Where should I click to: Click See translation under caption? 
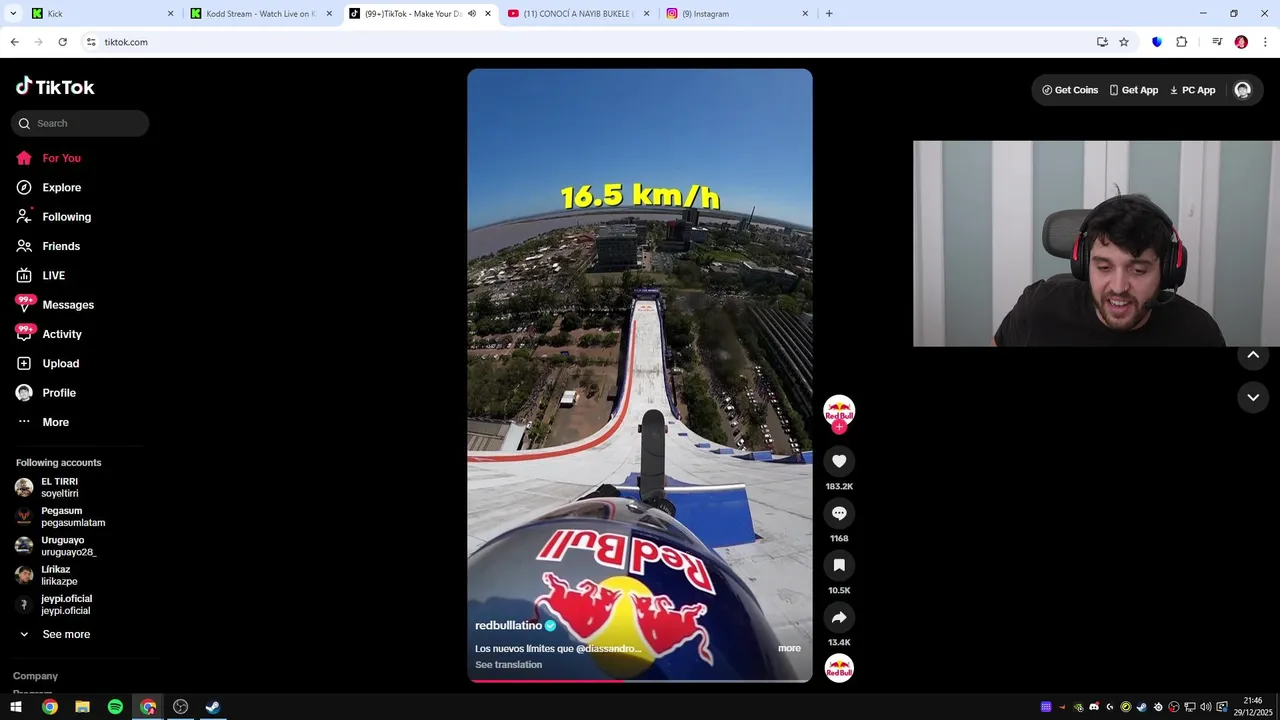tap(508, 665)
